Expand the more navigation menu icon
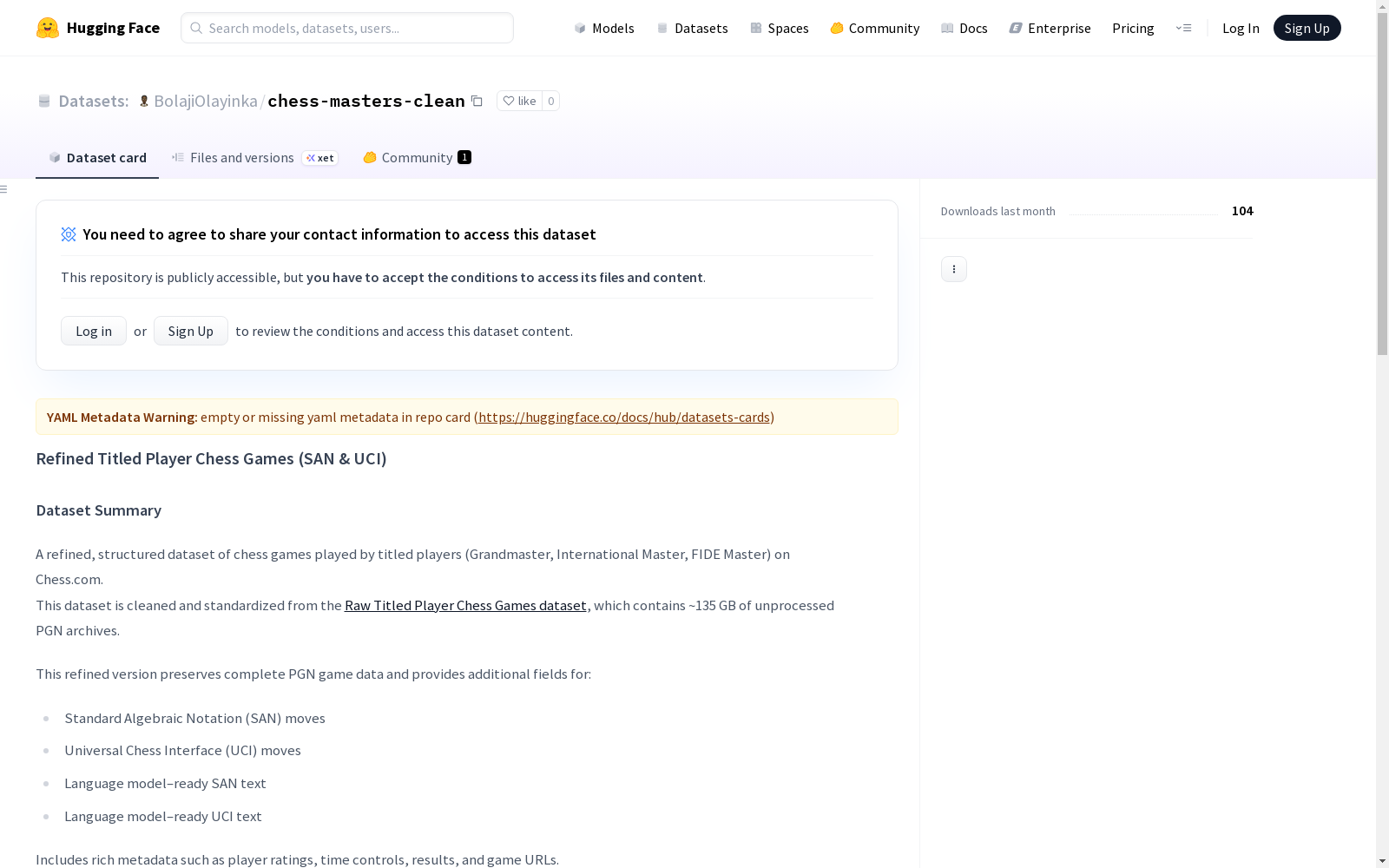 click(1183, 28)
